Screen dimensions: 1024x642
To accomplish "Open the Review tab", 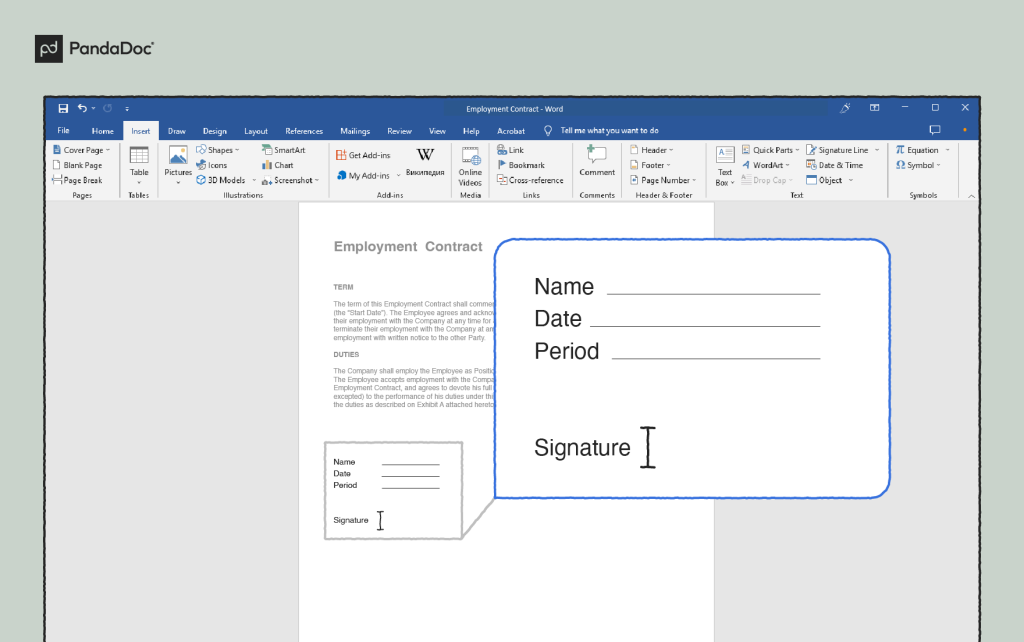I will click(x=399, y=131).
